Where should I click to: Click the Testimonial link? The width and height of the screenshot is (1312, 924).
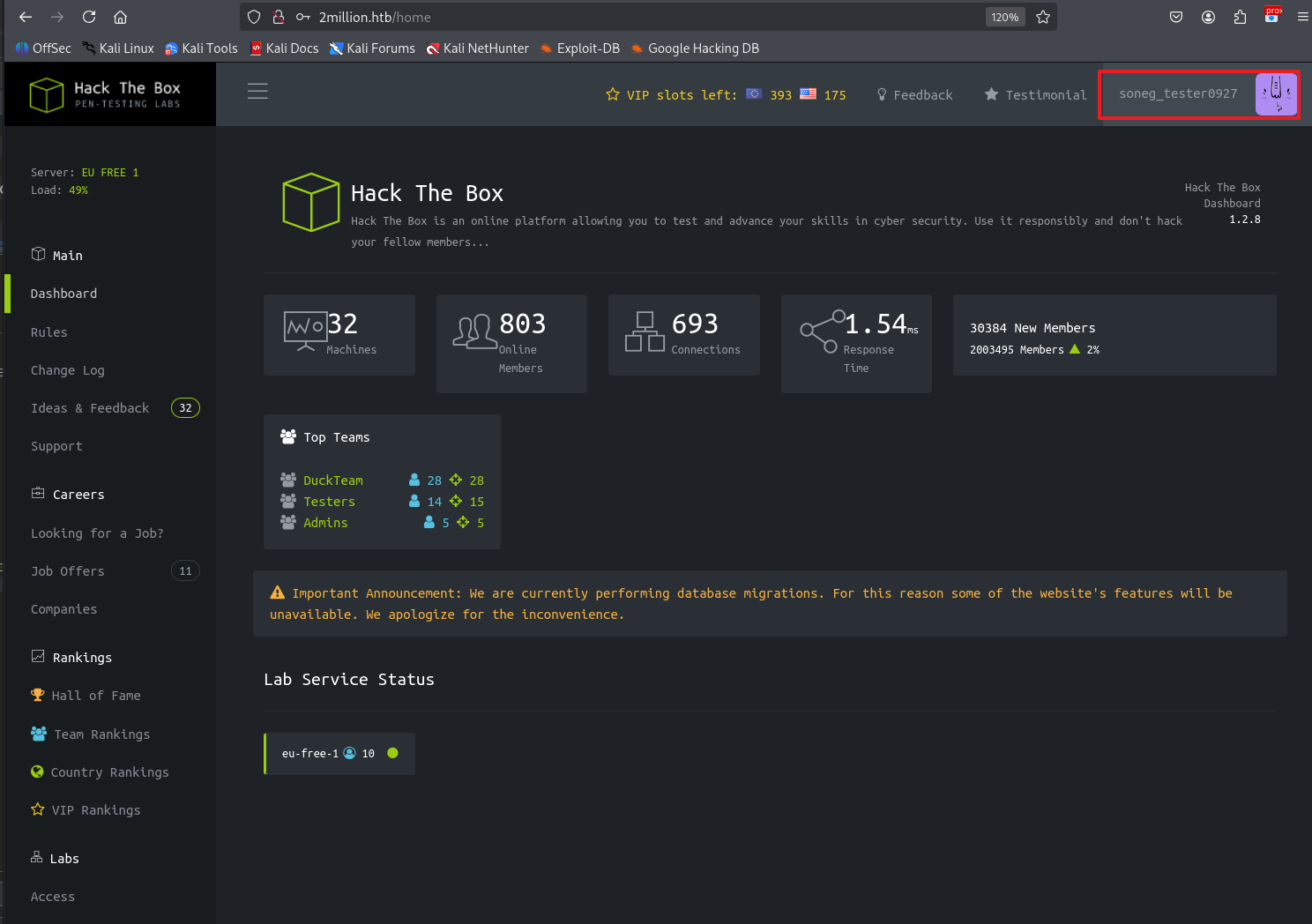(x=1036, y=95)
